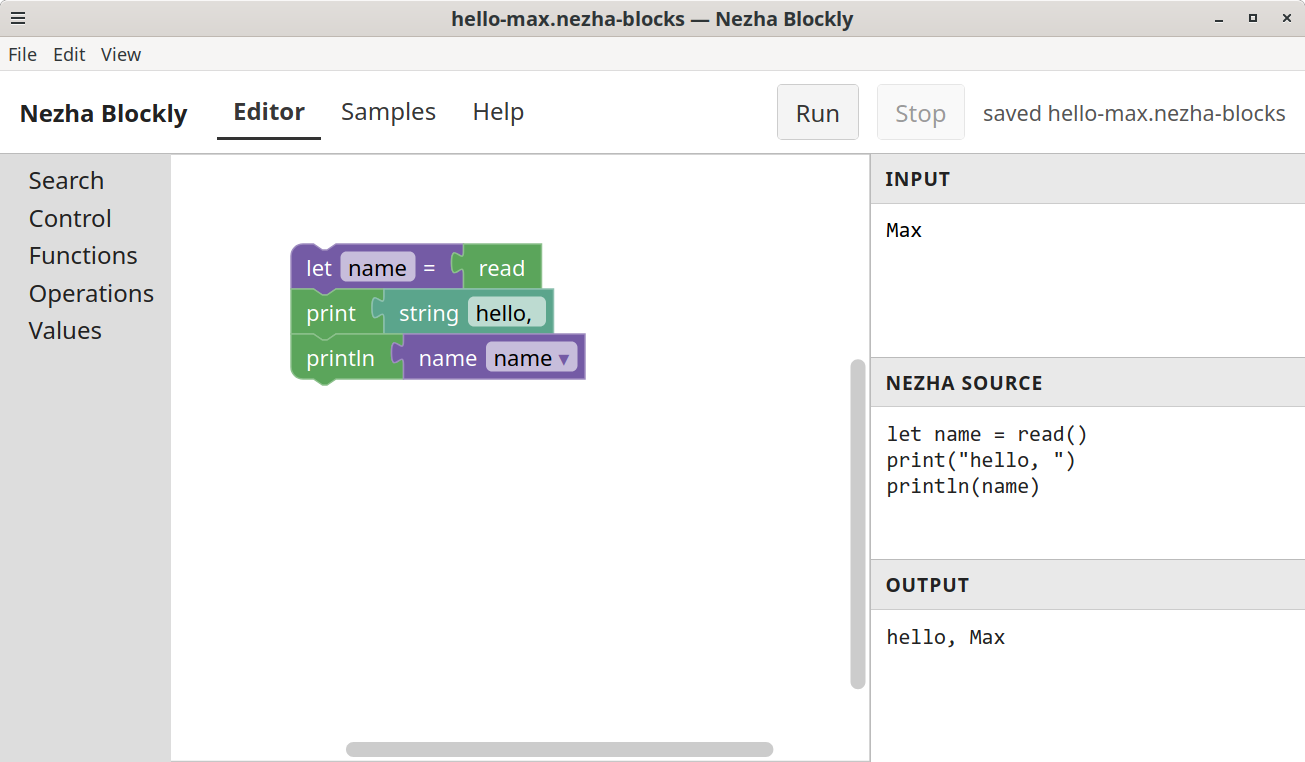Open the Control toolbox category
Image resolution: width=1305 pixels, height=762 pixels.
click(70, 219)
